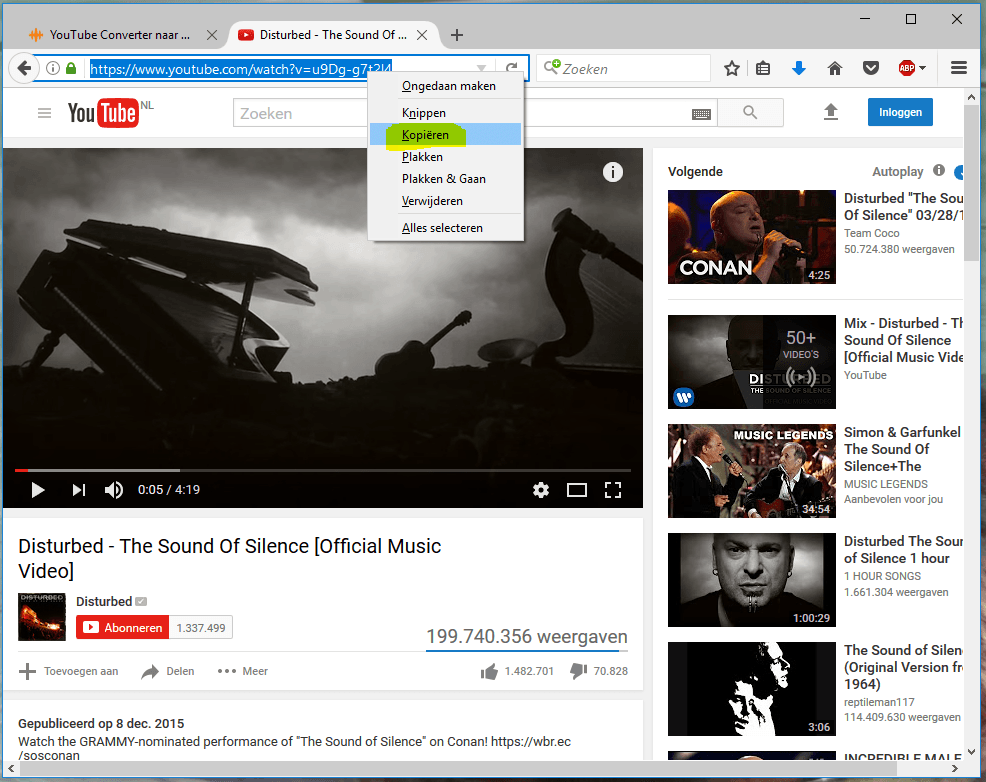Go to the Firefox home page icon

point(834,68)
